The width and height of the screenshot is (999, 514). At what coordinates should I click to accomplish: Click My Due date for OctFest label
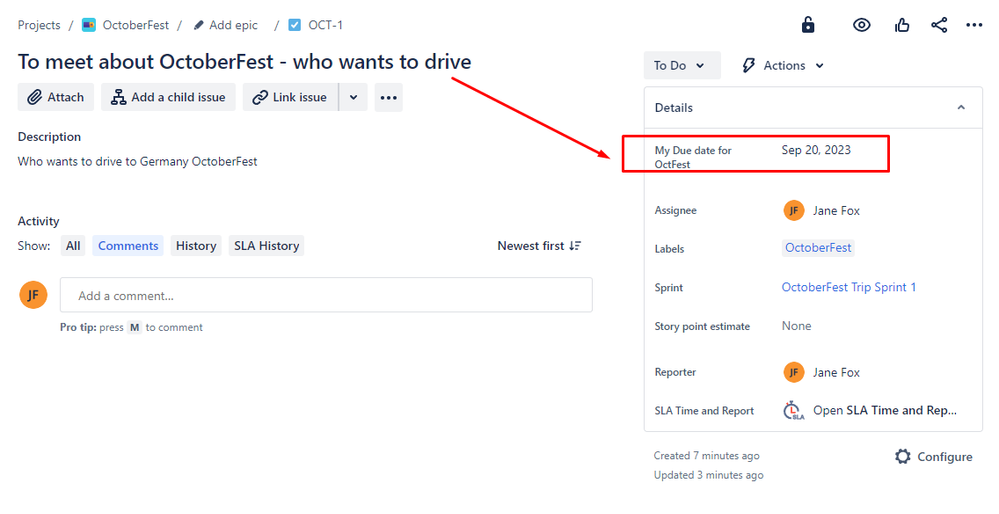point(693,157)
